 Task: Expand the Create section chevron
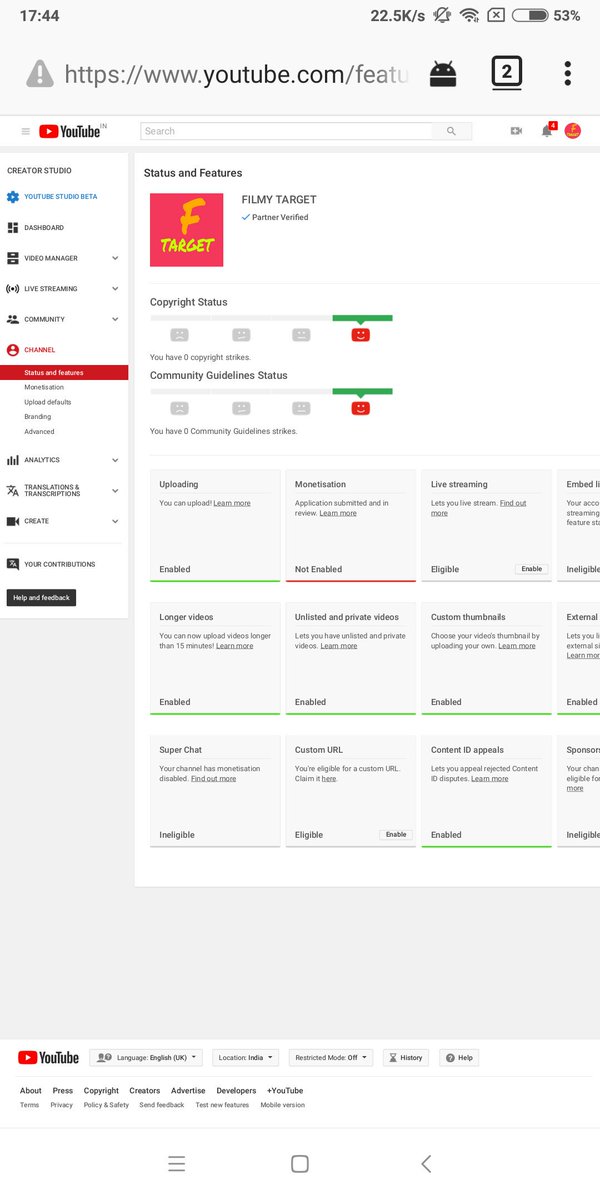(115, 521)
